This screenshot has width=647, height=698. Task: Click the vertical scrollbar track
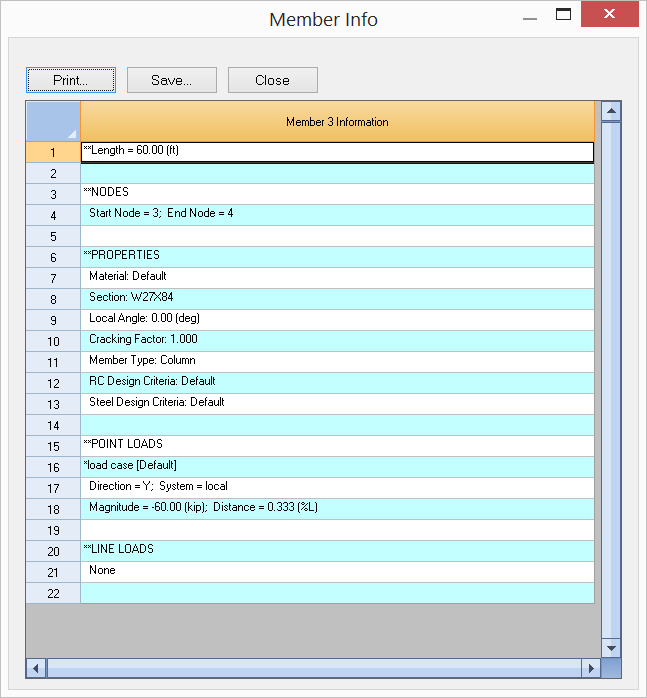point(611,380)
